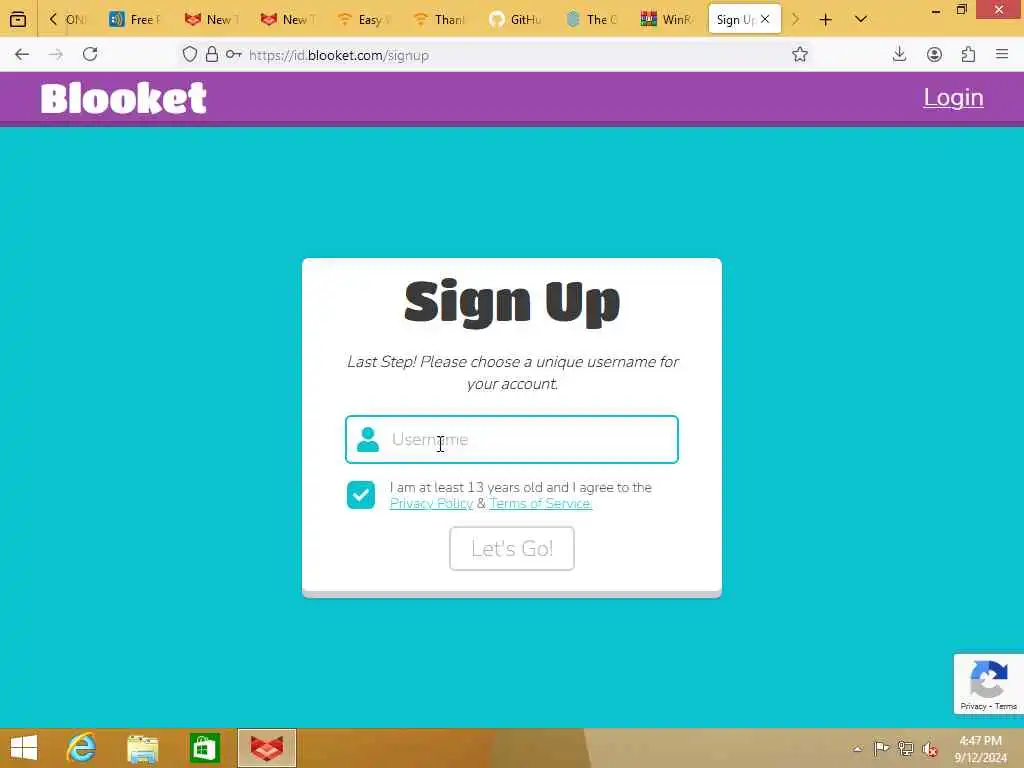This screenshot has height=768, width=1024.
Task: Open the Login link
Action: pyautogui.click(x=953, y=97)
